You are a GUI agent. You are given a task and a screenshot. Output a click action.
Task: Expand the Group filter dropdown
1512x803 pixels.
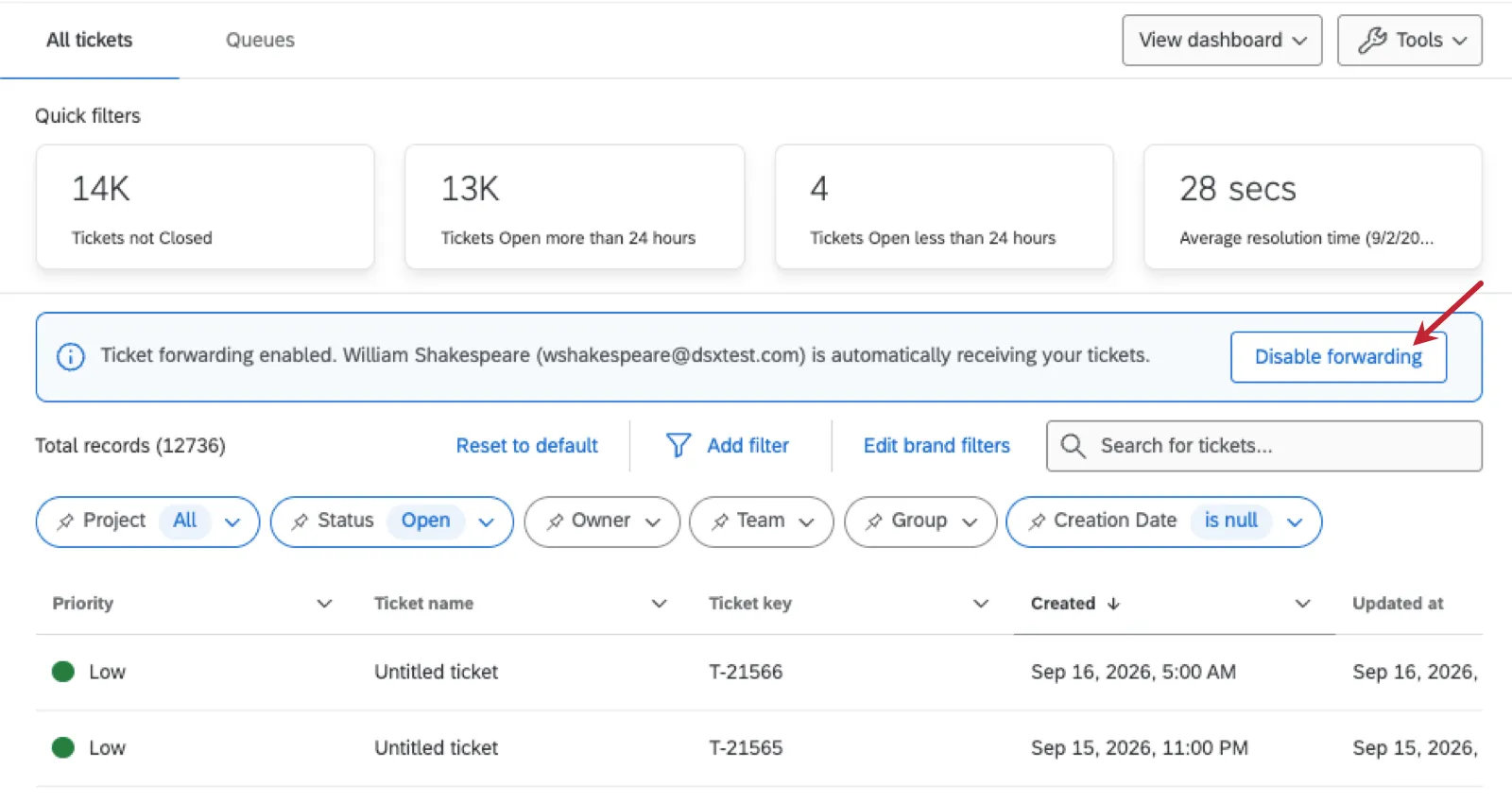point(920,521)
